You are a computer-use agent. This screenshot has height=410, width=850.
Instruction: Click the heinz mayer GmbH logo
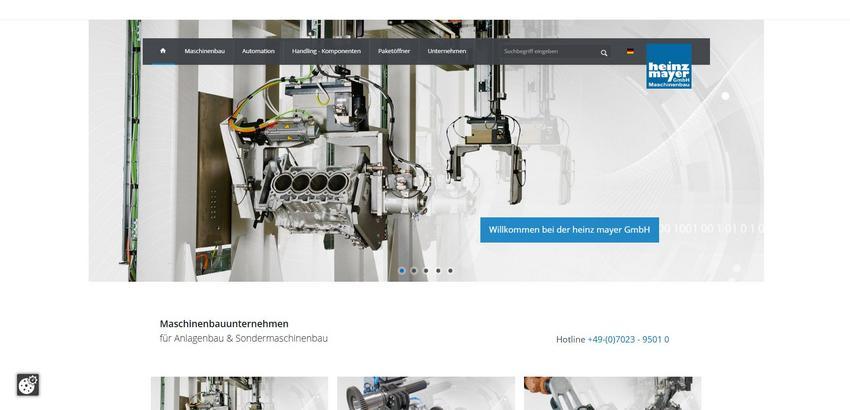pyautogui.click(x=669, y=67)
